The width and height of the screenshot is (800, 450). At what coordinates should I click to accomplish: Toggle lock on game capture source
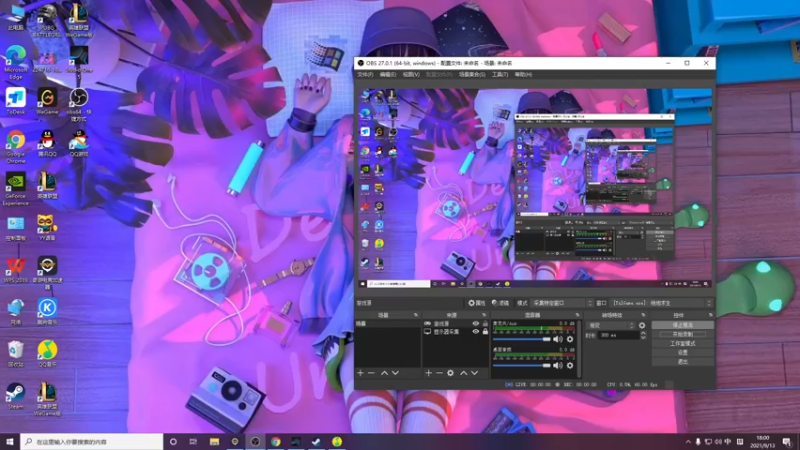coord(485,323)
